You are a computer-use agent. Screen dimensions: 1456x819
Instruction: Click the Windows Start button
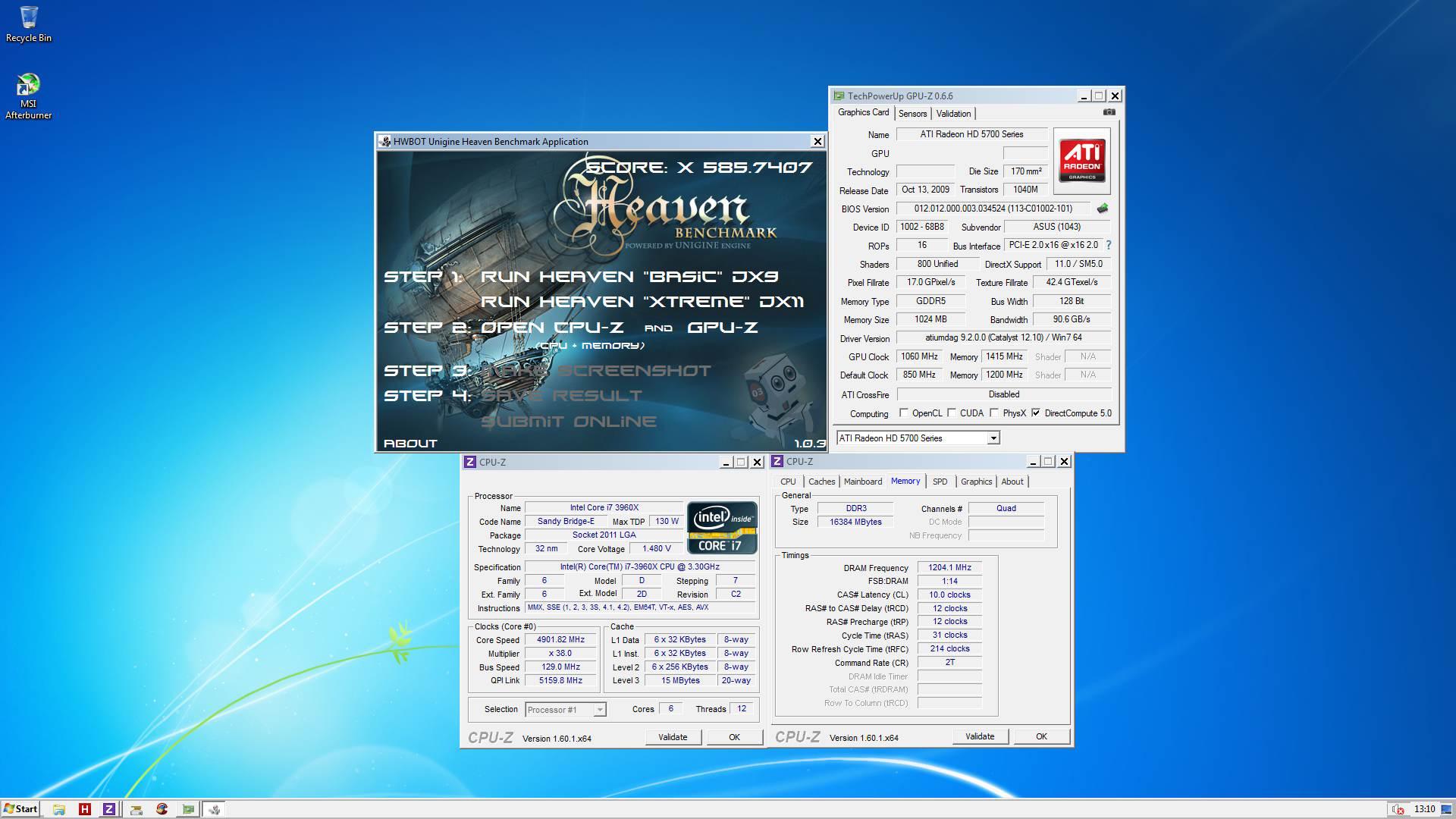point(20,809)
